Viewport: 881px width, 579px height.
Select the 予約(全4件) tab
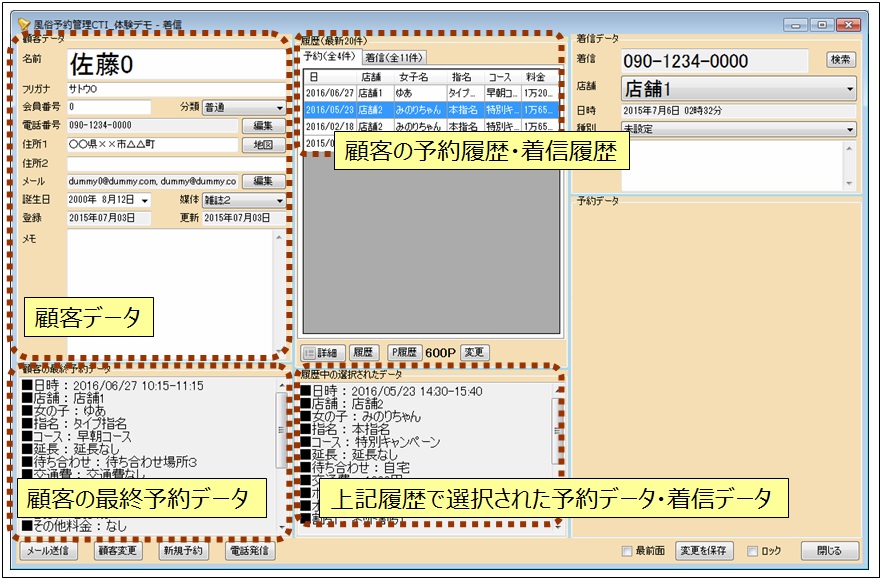coord(332,57)
